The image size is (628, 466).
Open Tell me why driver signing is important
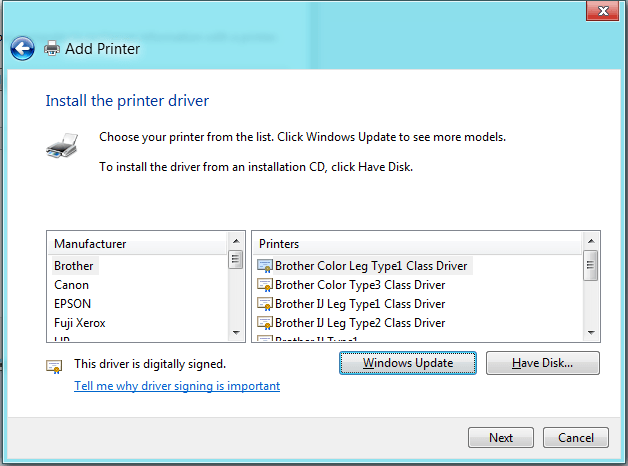(177, 386)
